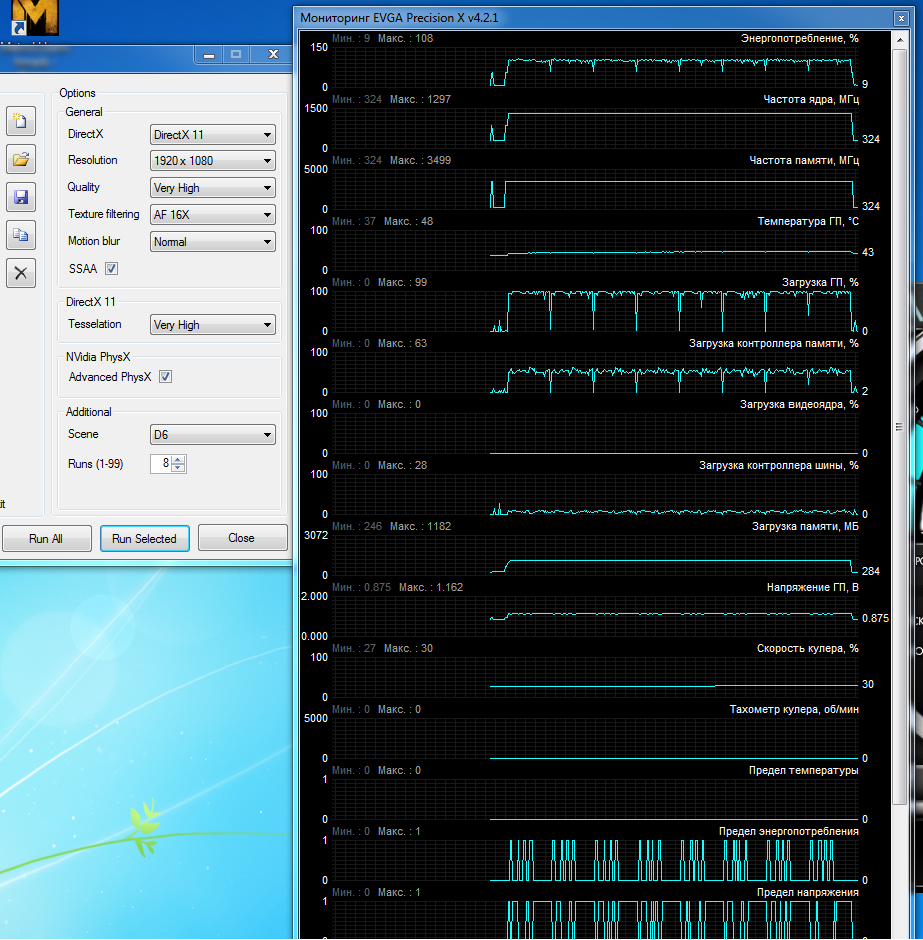The height and width of the screenshot is (940, 923).
Task: Click the Тахометр кулера, об/мин label
Action: (794, 710)
